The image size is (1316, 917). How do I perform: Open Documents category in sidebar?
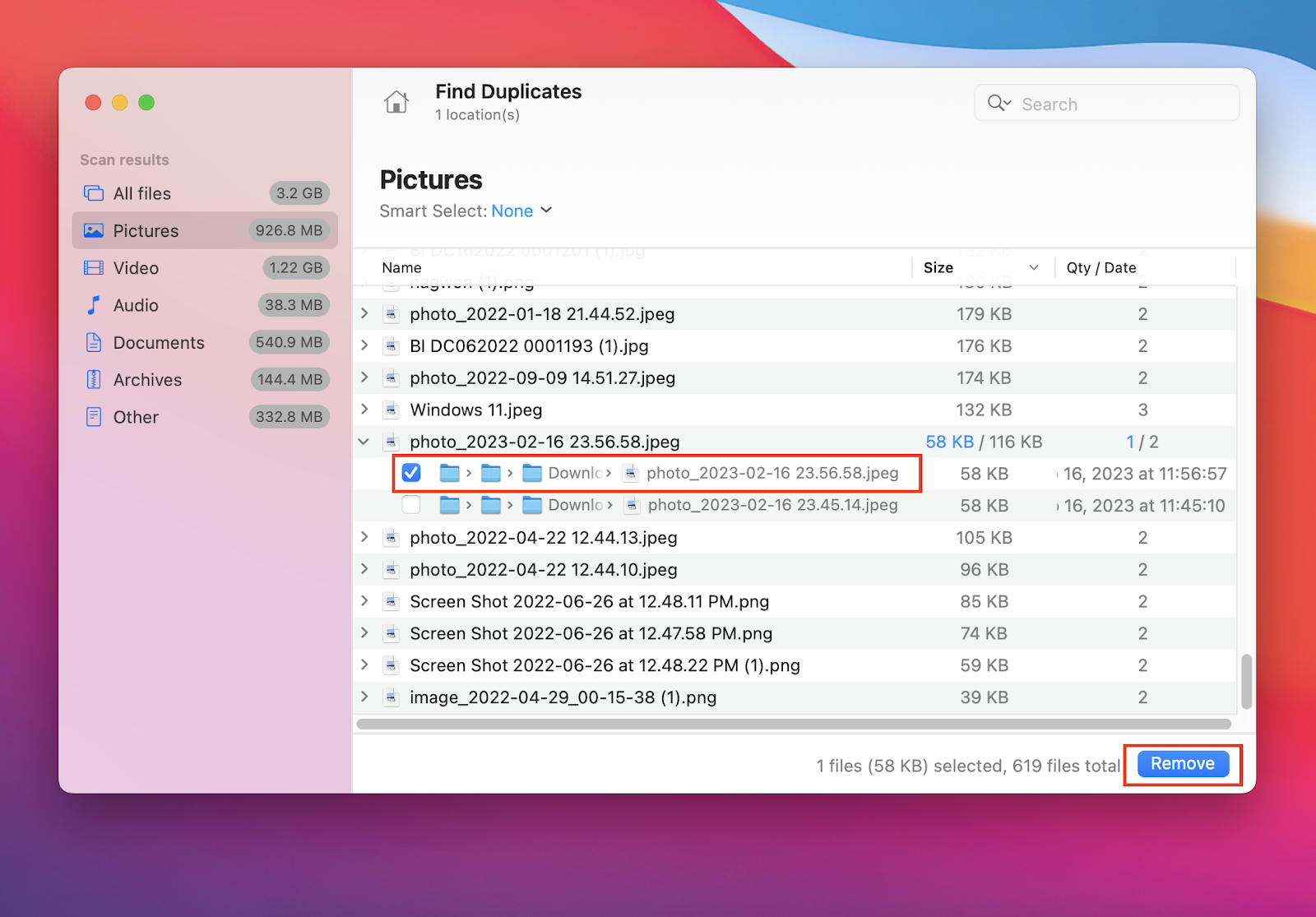(x=205, y=342)
